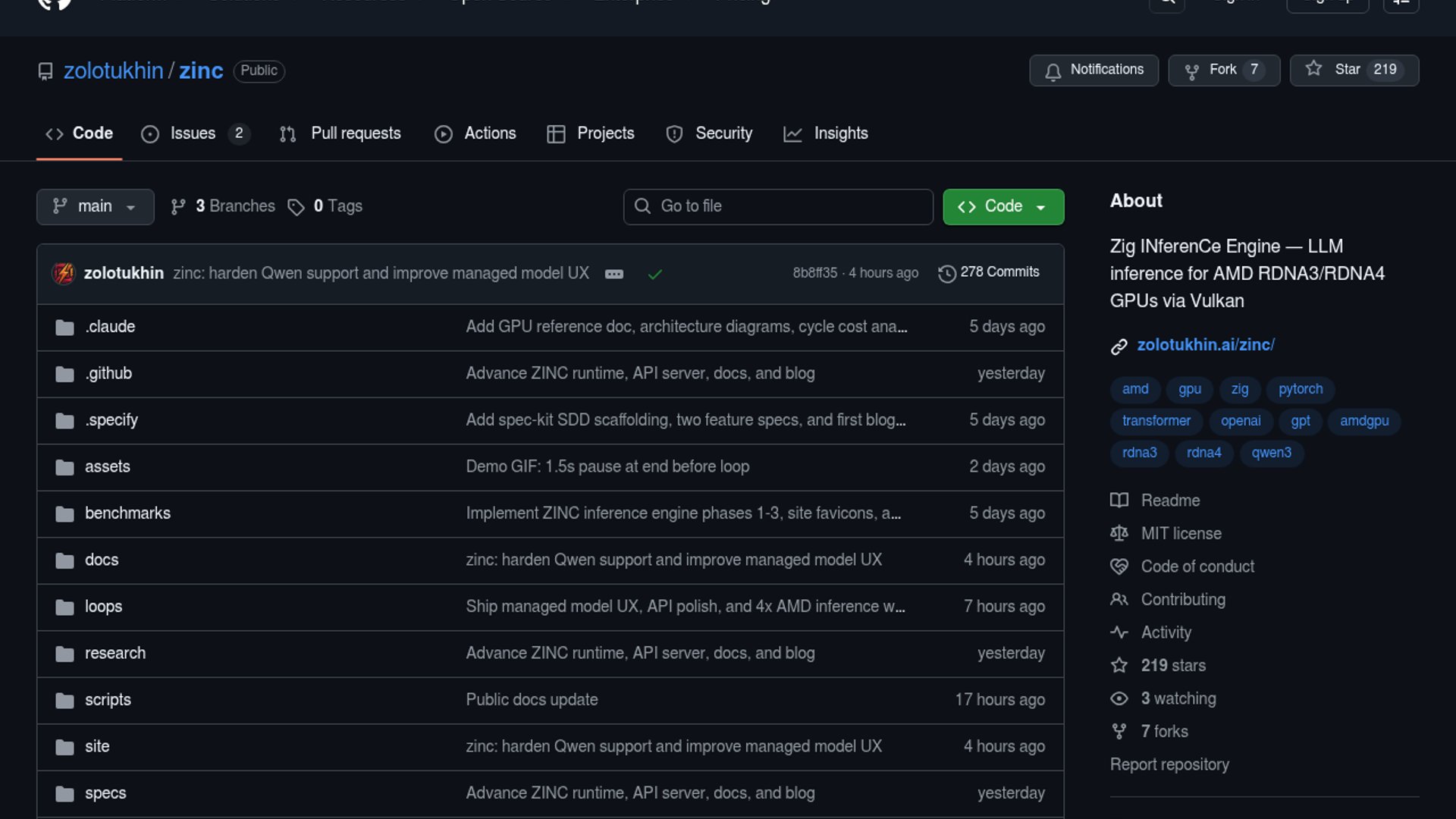Open the main branch dropdown
This screenshot has width=1456, height=819.
click(95, 206)
